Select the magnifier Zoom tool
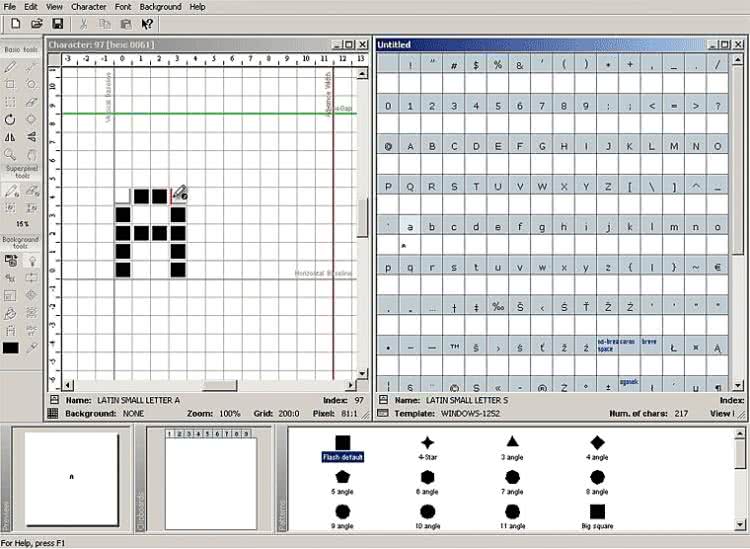The height and width of the screenshot is (549, 750). 10,154
